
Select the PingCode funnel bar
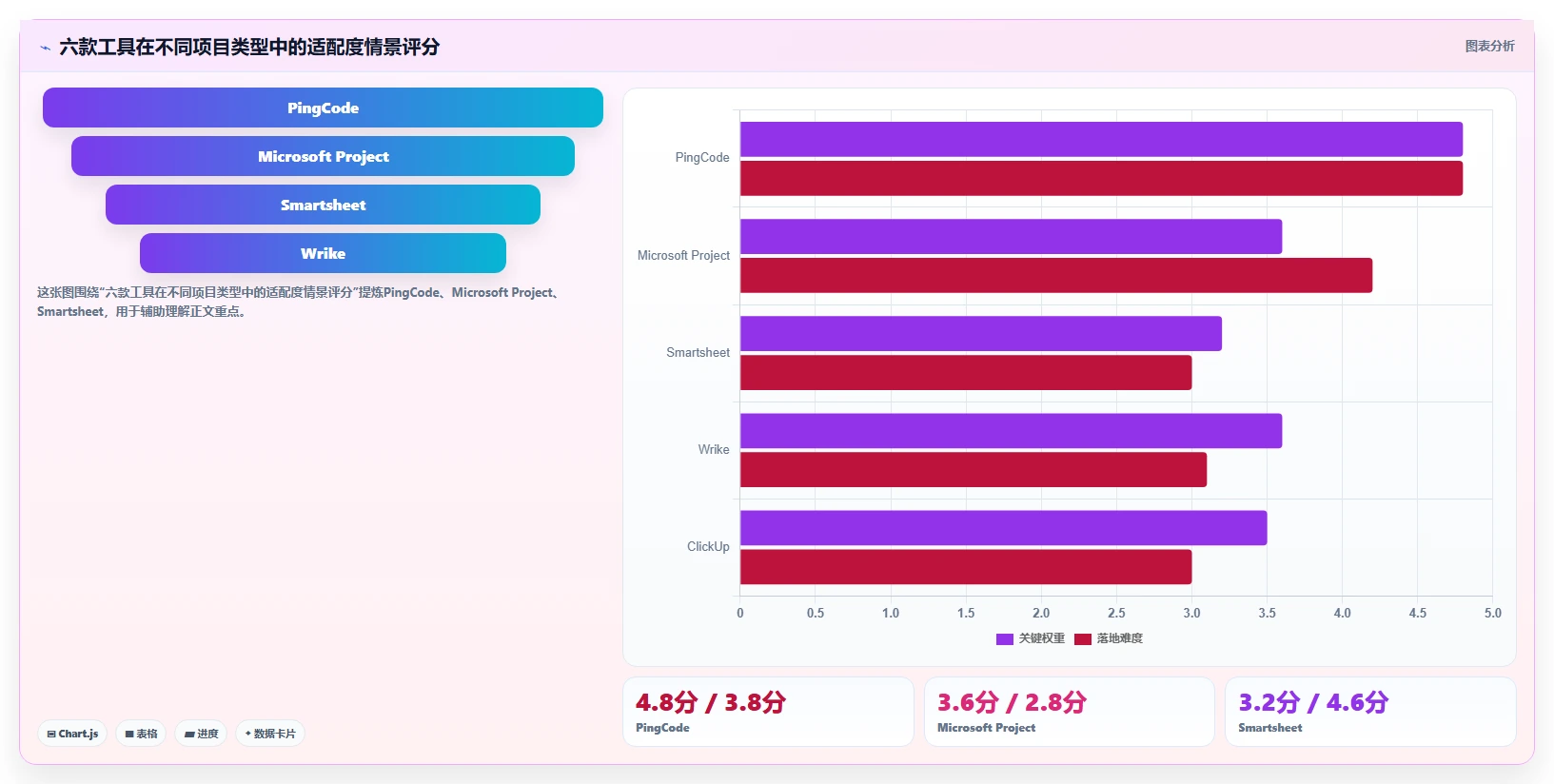coord(323,108)
